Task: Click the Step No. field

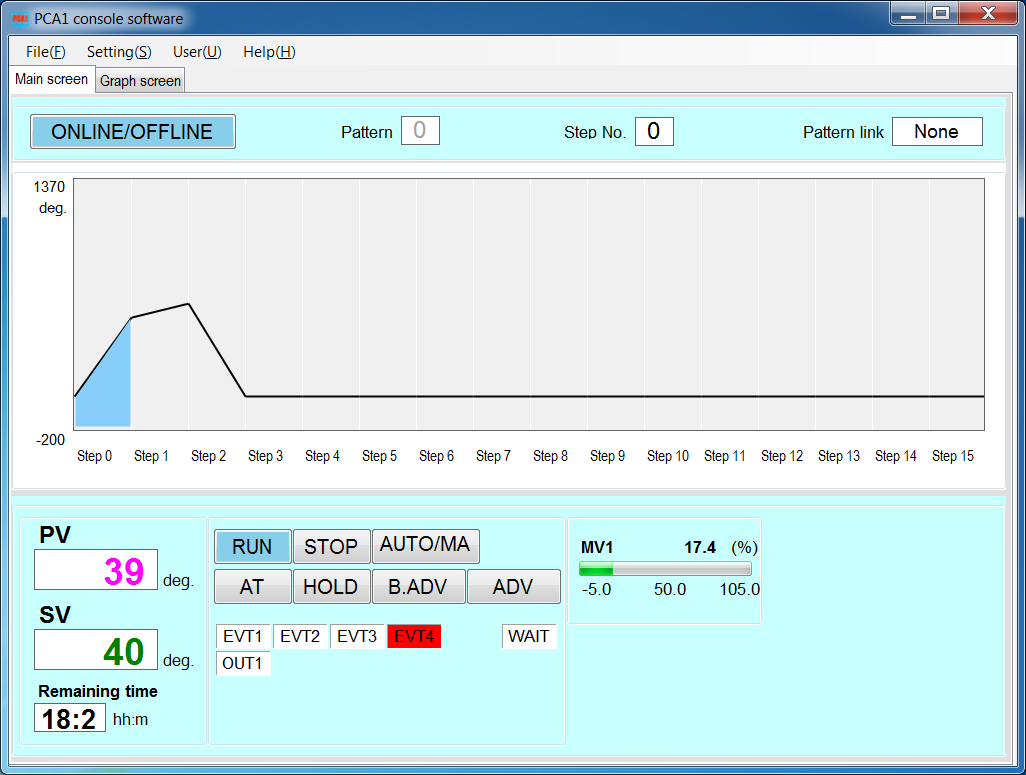Action: [x=654, y=131]
